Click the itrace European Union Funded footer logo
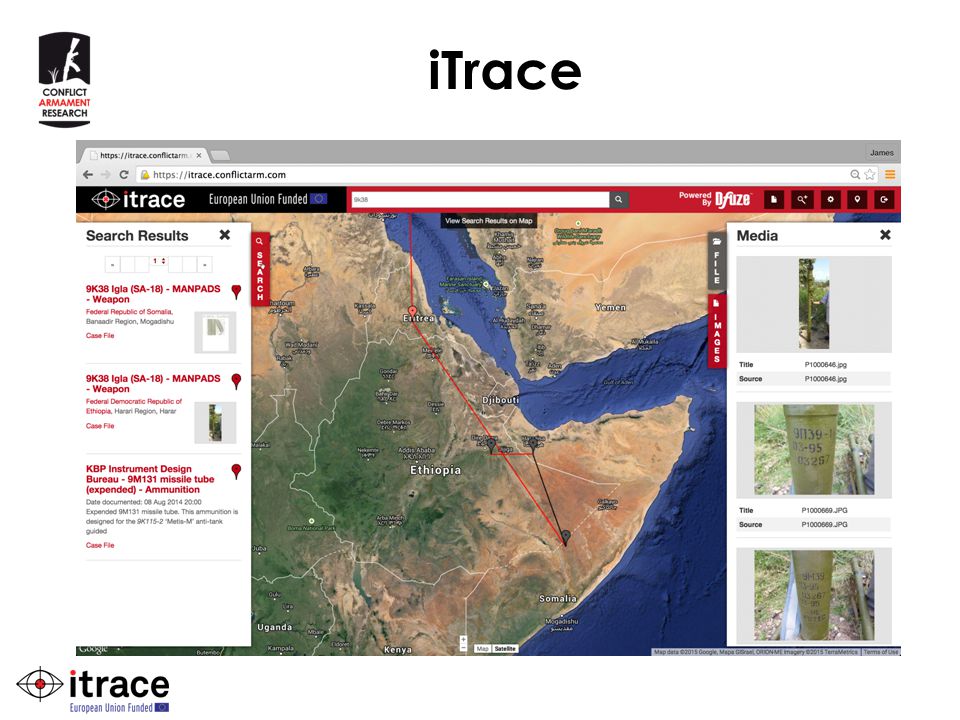960x720 pixels. click(93, 691)
